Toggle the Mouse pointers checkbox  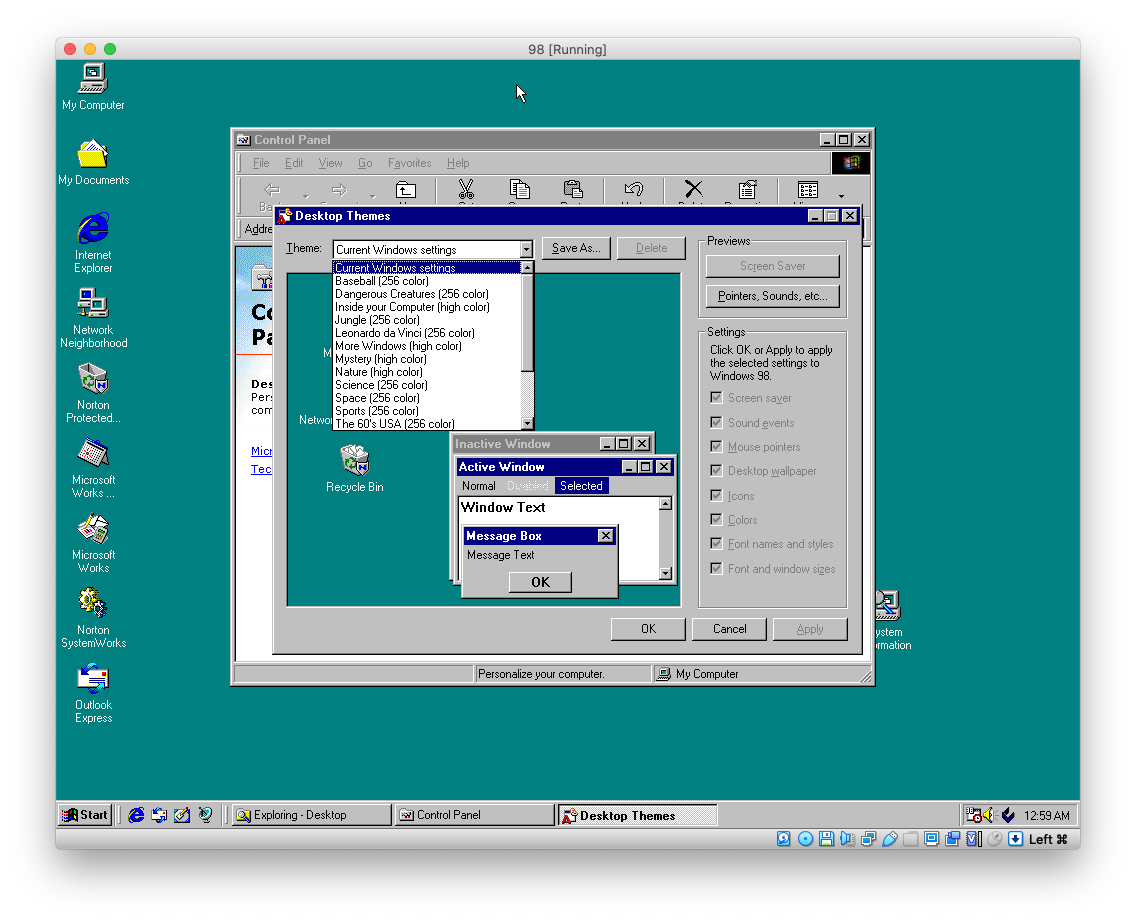[716, 446]
